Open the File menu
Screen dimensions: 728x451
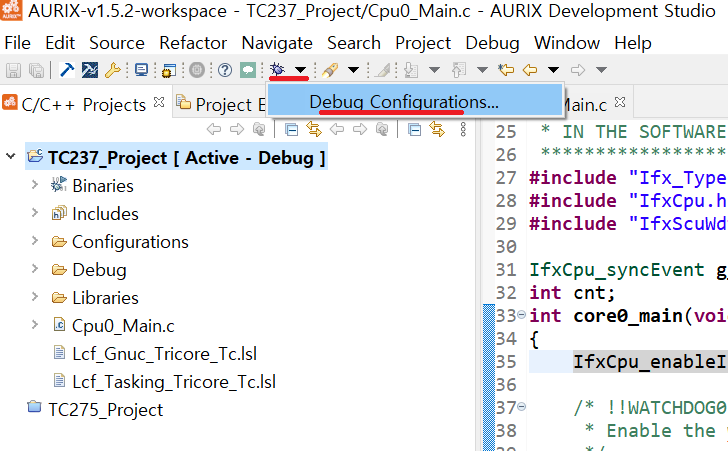18,43
